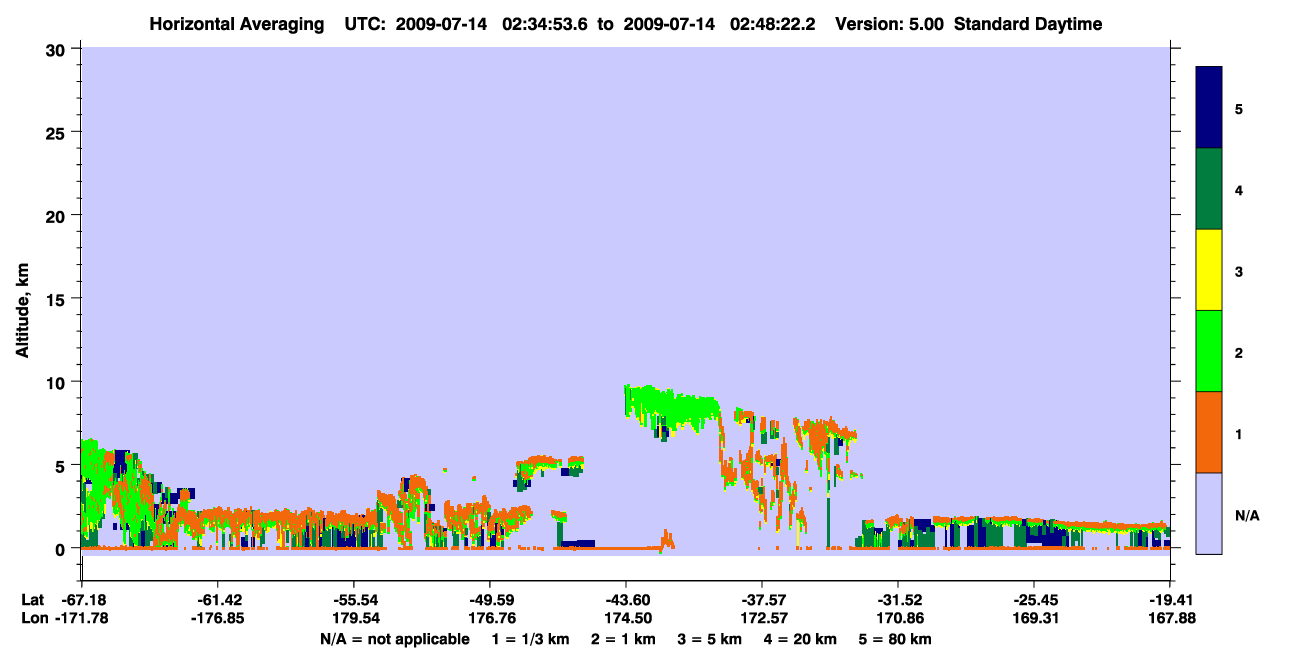
Task: Click the latitude value -25.45
Action: (x=1034, y=600)
